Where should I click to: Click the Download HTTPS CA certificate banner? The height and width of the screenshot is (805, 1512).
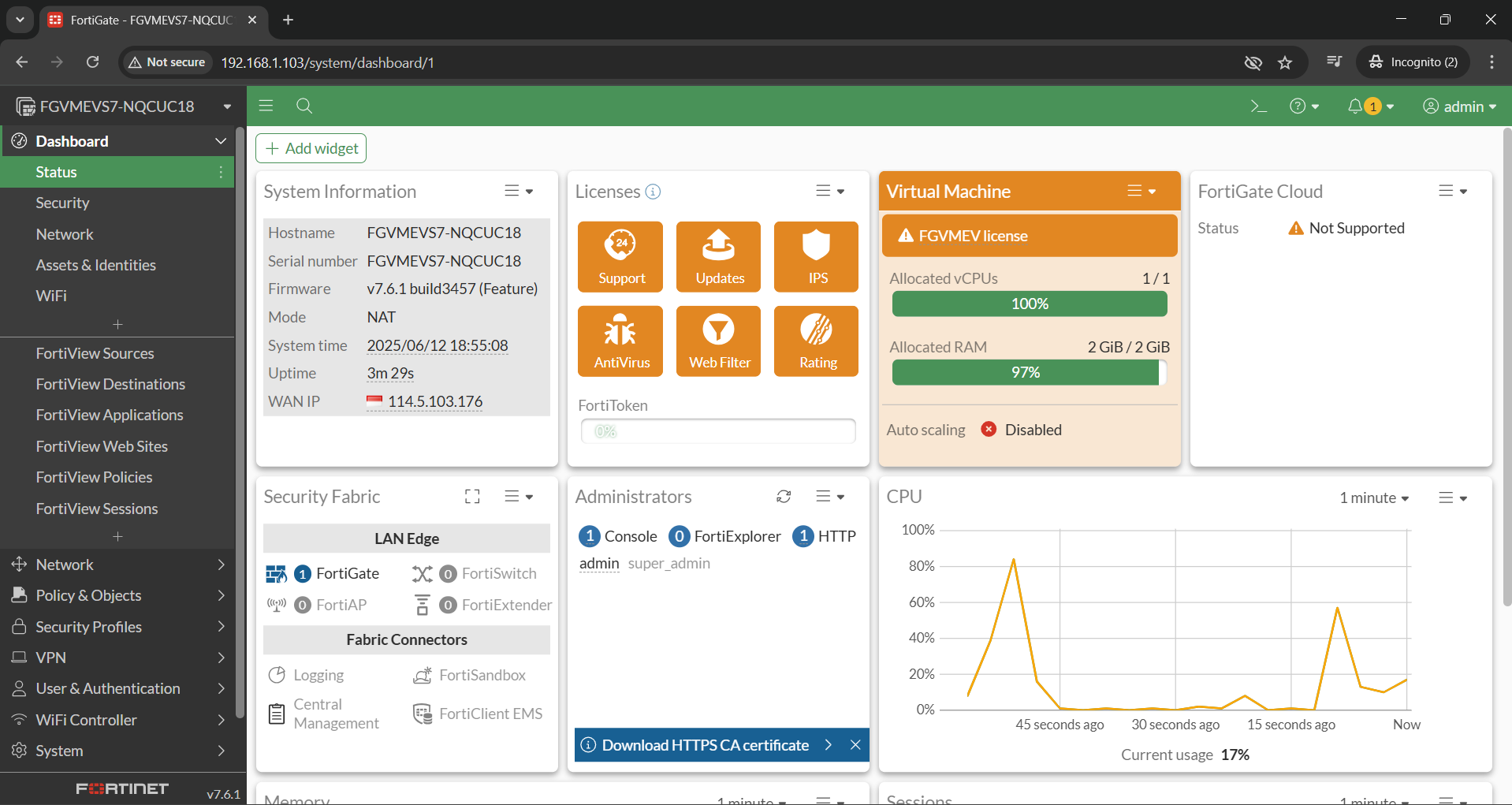(706, 745)
